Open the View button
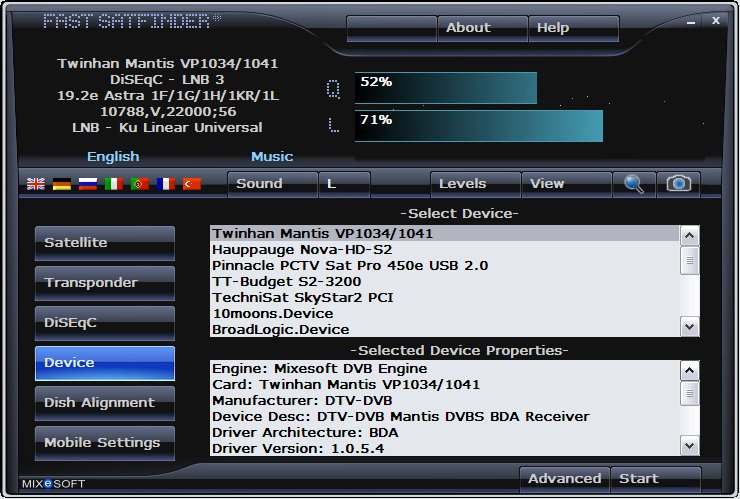Viewport: 740px width, 499px height. (566, 184)
